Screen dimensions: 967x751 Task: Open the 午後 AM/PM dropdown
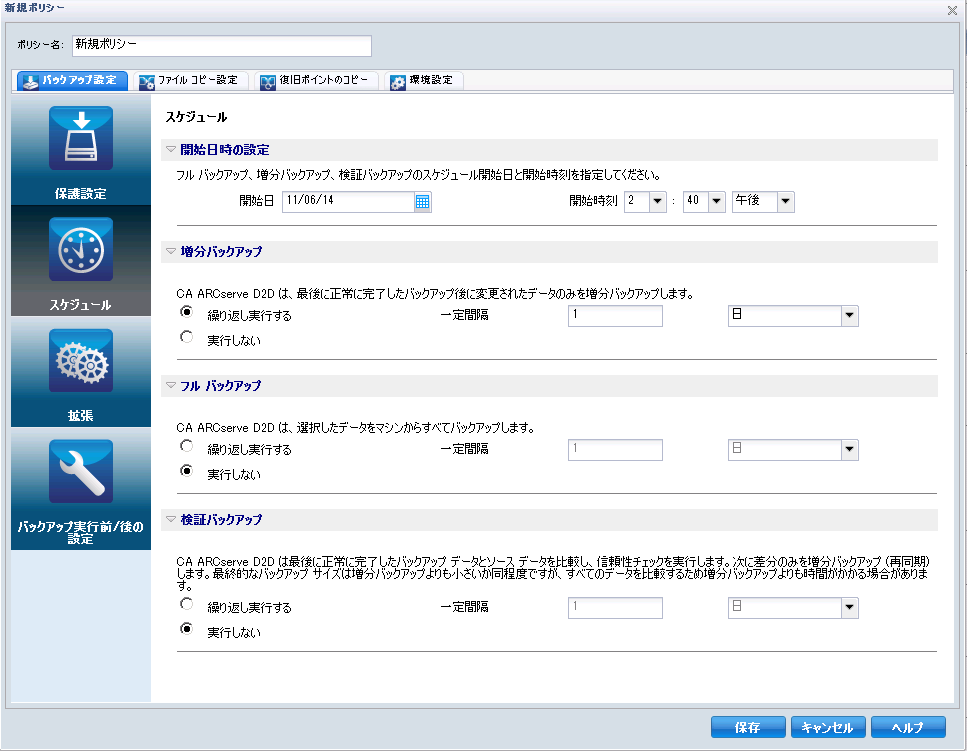(x=785, y=202)
